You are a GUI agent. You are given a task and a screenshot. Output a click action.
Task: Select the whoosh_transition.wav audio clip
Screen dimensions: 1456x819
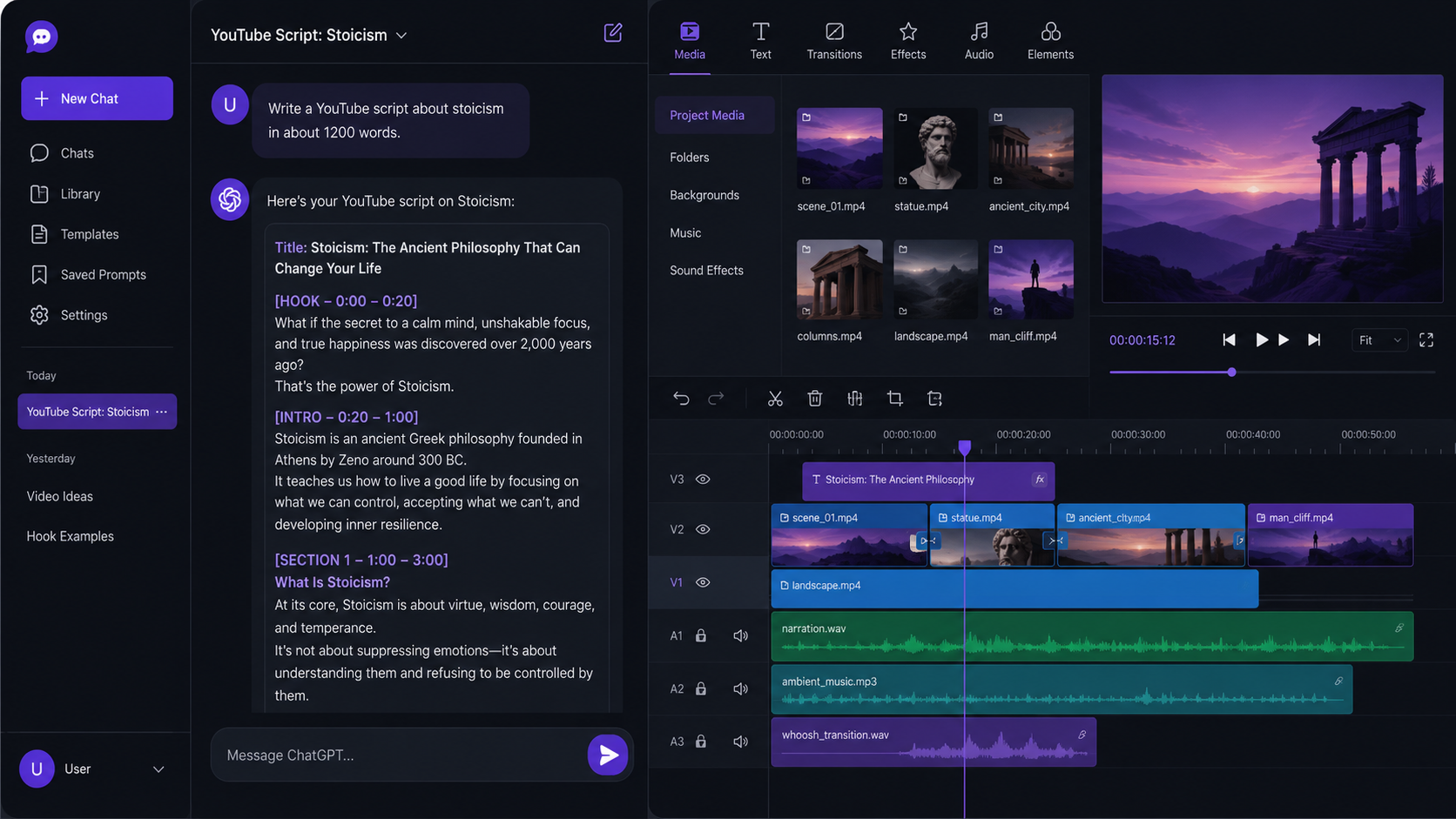click(x=934, y=742)
